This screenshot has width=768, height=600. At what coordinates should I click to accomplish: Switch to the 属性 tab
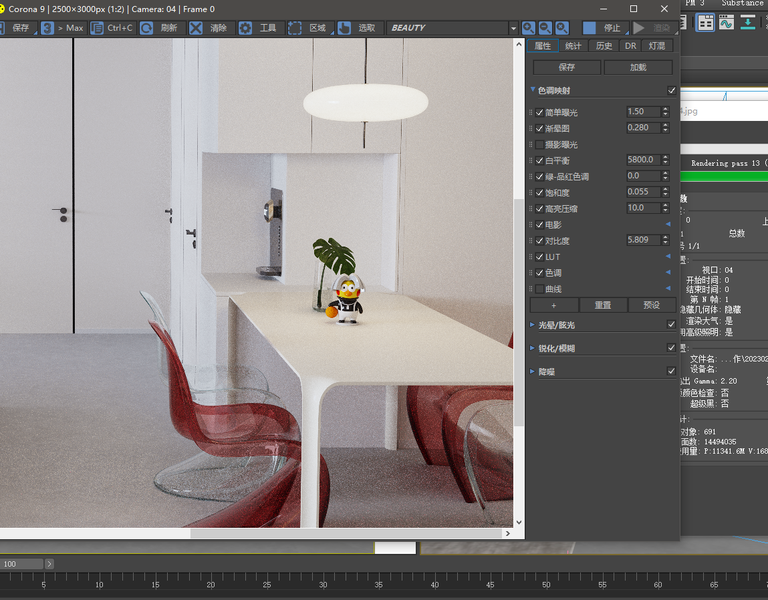[x=543, y=46]
